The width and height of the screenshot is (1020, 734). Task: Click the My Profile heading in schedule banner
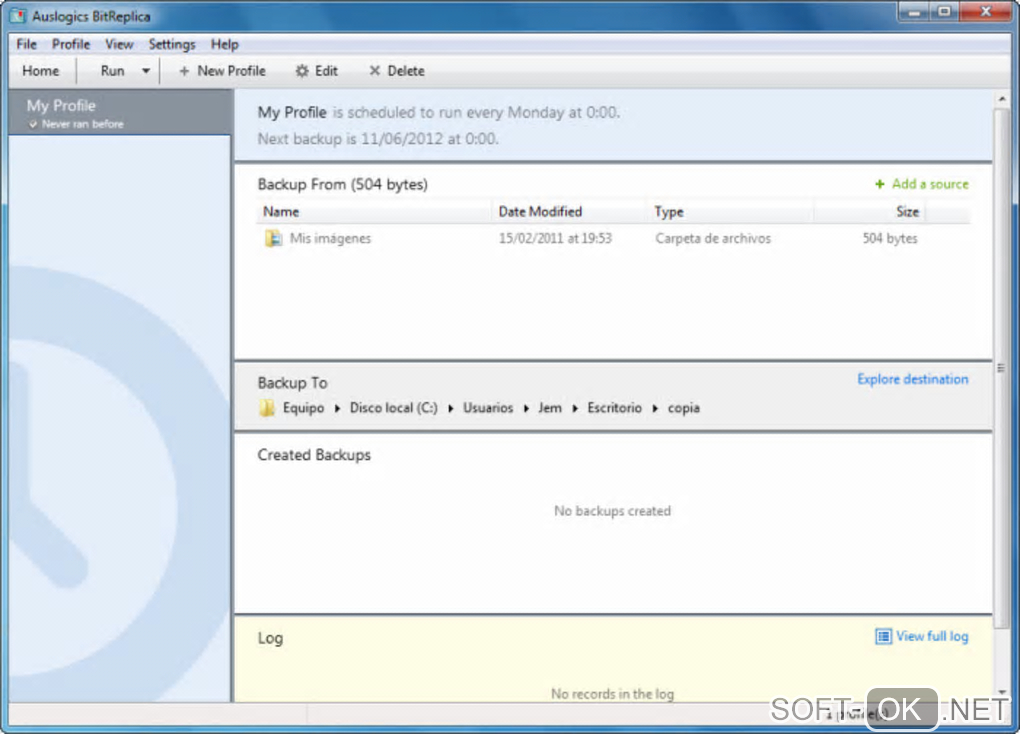(292, 112)
